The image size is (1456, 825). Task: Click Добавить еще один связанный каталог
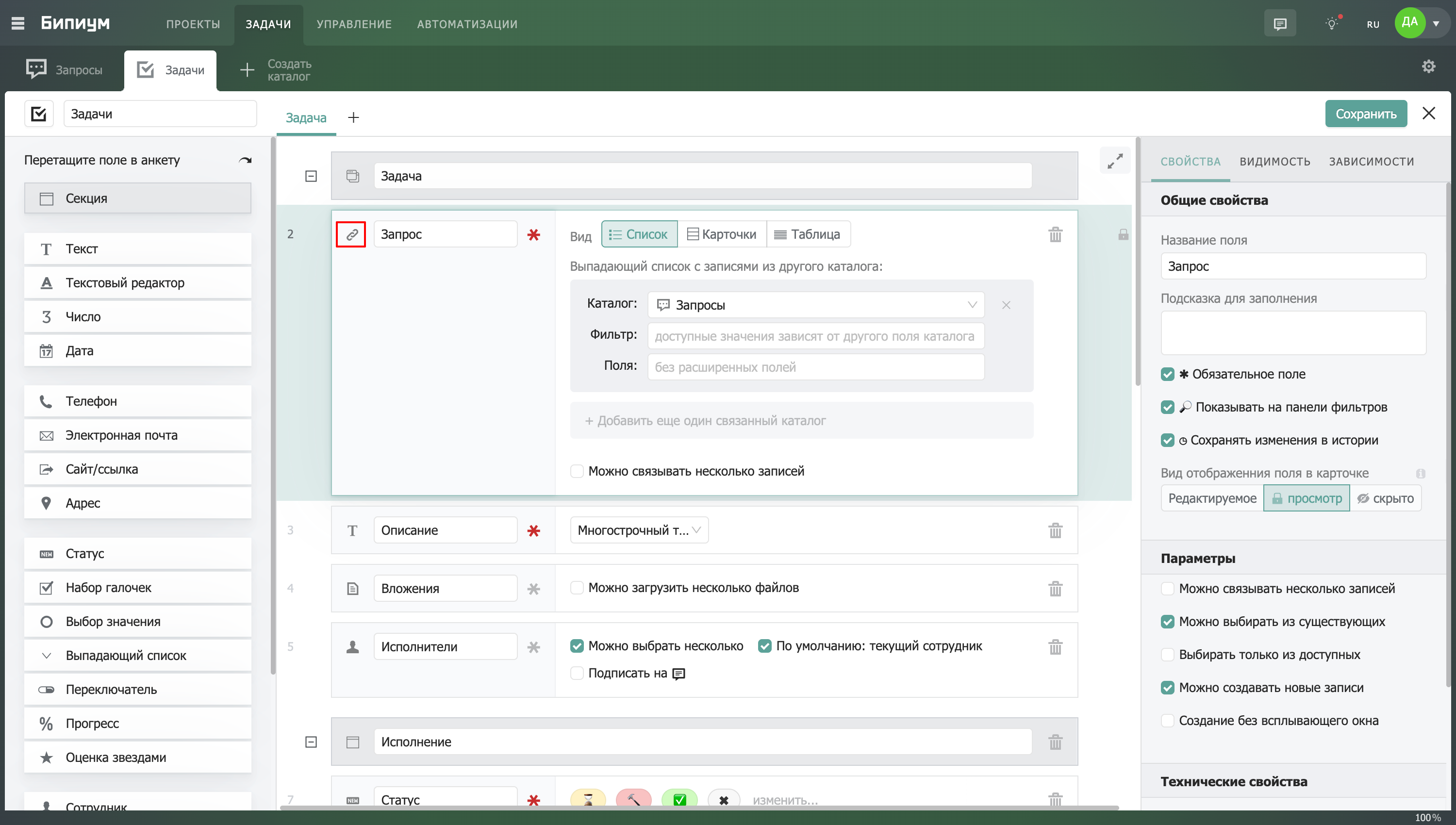click(705, 420)
